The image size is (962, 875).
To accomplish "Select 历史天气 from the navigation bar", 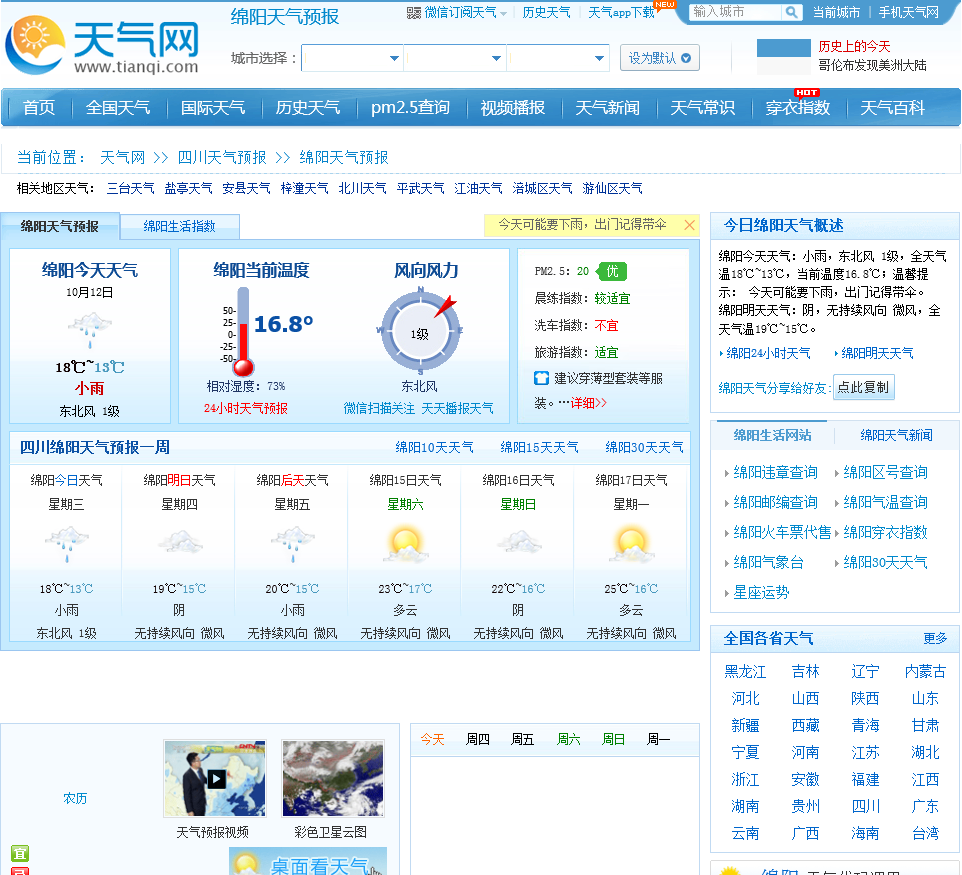I will pyautogui.click(x=308, y=108).
